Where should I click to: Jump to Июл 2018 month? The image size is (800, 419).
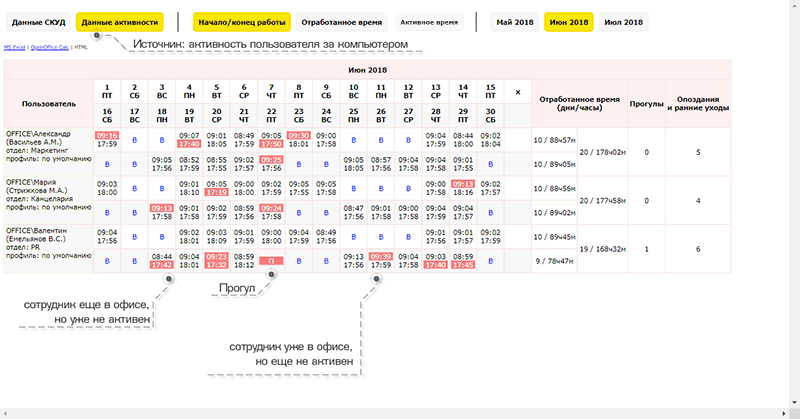click(x=623, y=22)
